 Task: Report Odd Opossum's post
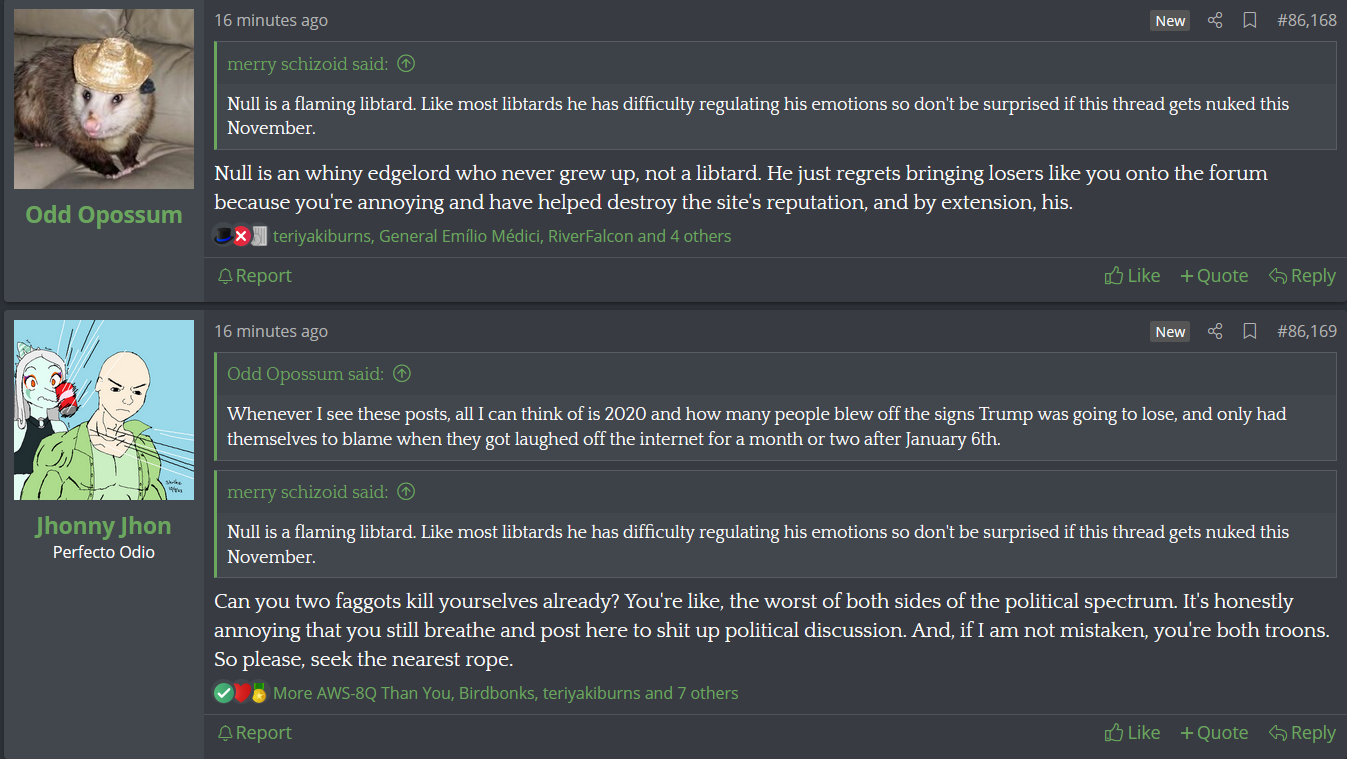tap(255, 276)
